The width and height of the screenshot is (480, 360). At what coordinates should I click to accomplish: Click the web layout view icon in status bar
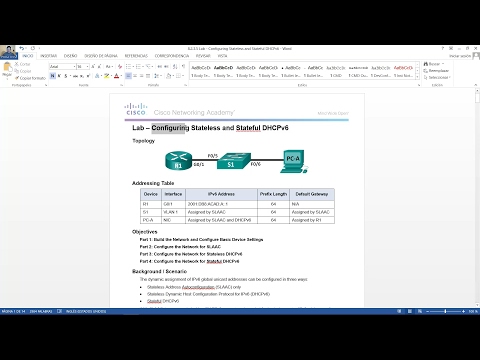[x=420, y=311]
